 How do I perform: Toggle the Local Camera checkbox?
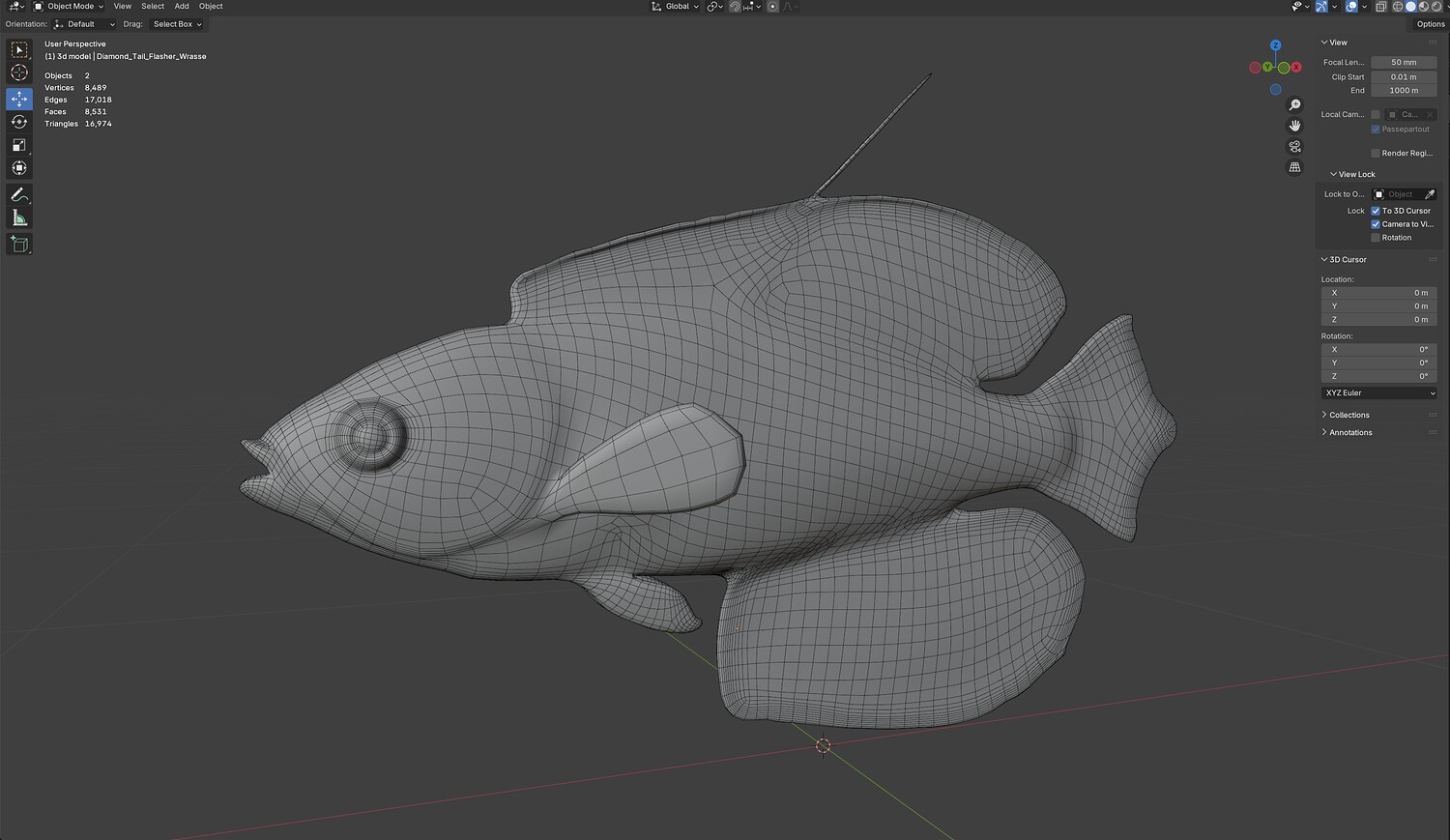click(1376, 114)
